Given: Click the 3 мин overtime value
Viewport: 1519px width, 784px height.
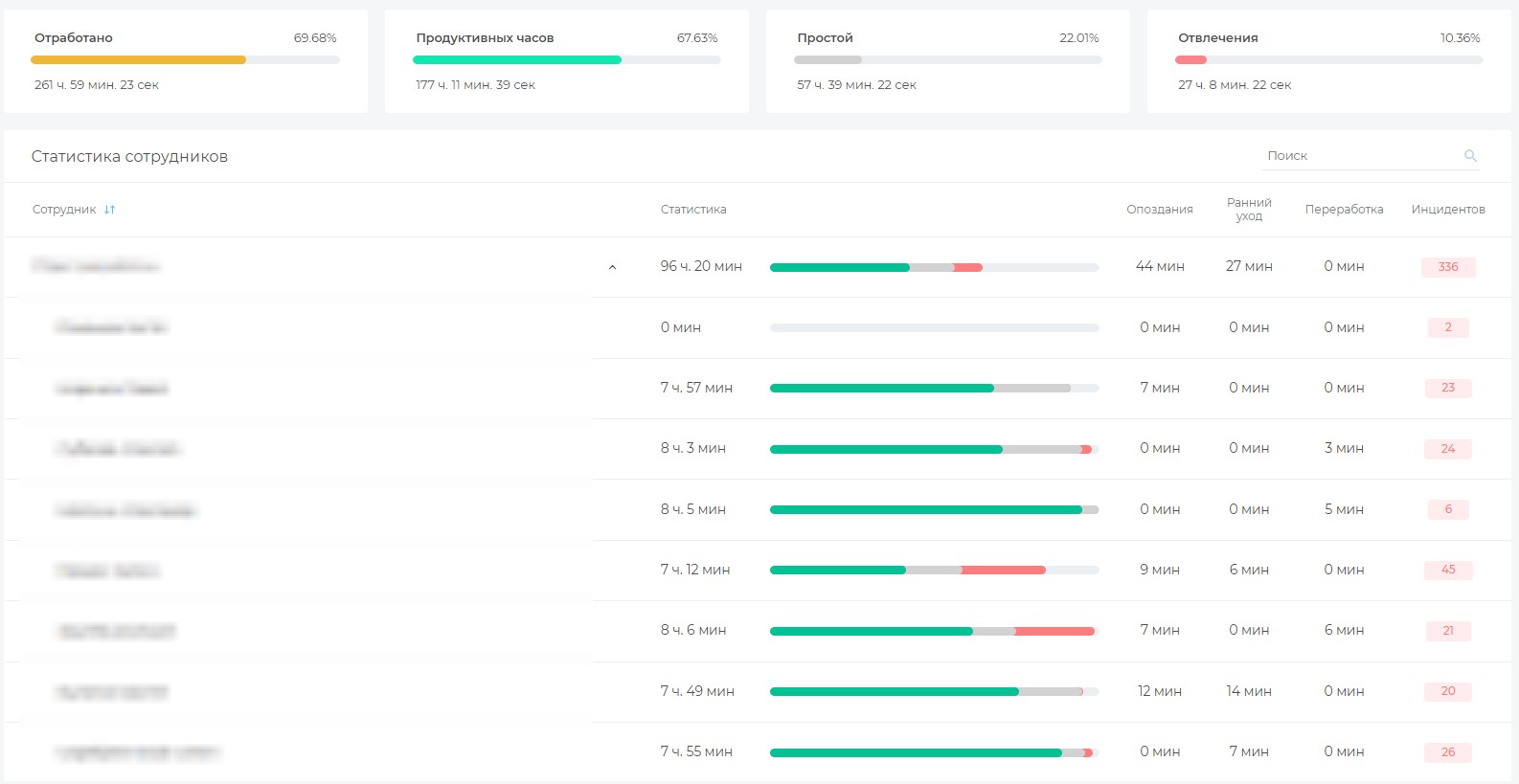Looking at the screenshot, I should 1344,448.
